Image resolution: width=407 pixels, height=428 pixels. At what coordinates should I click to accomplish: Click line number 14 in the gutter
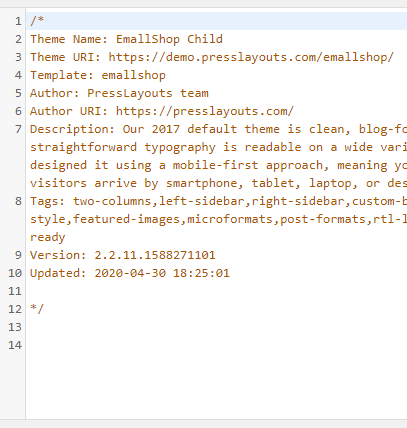click(x=15, y=345)
